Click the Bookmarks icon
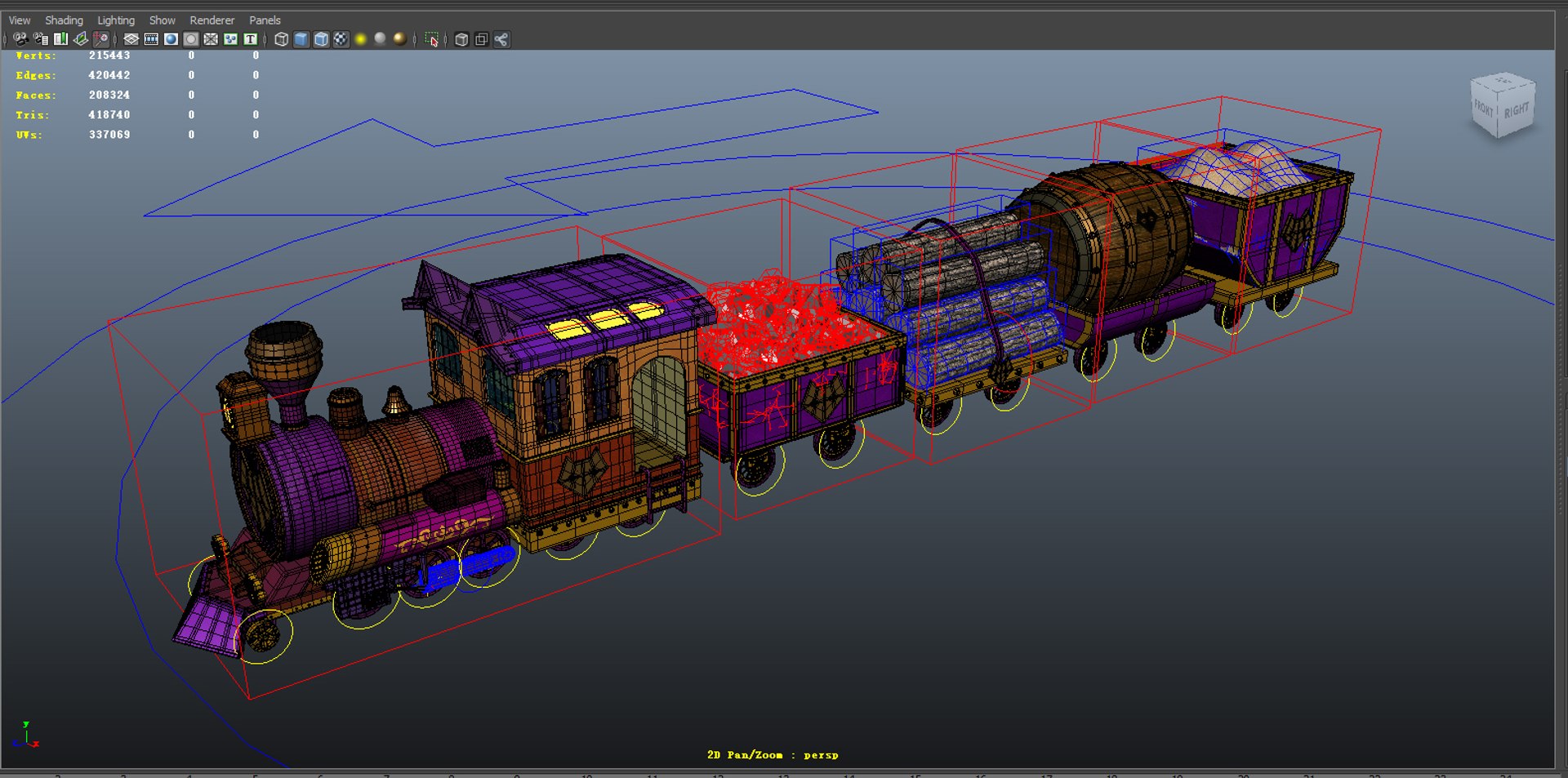This screenshot has height=778, width=1568. 61,39
